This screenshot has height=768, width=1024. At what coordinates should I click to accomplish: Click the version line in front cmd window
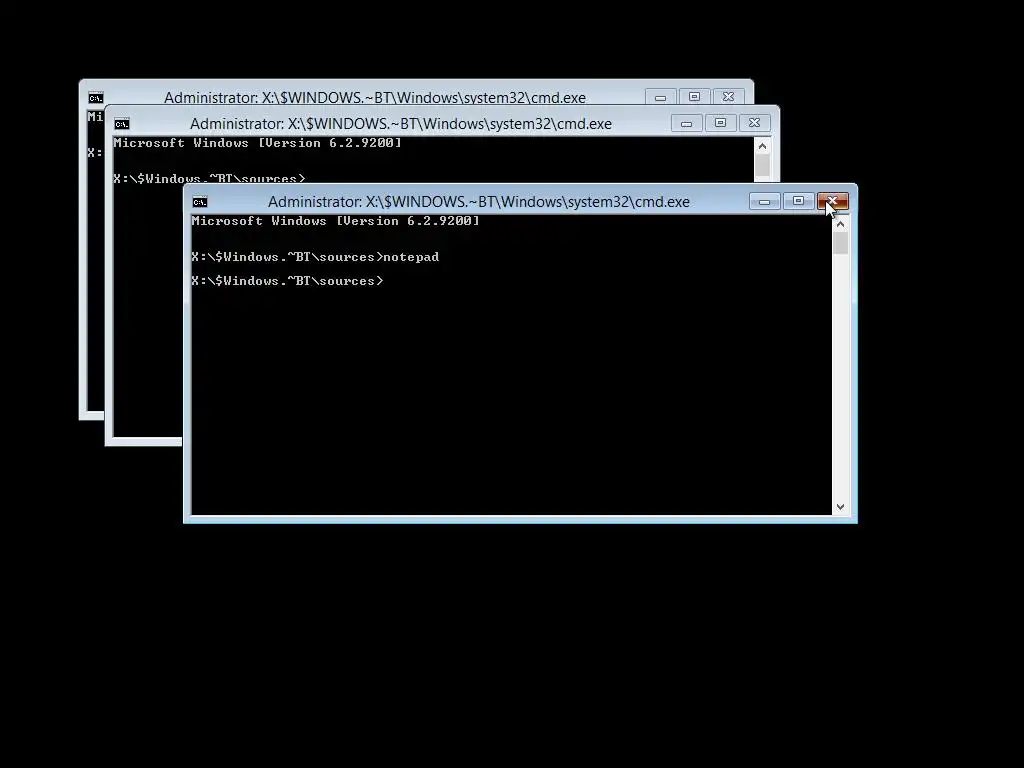click(335, 221)
